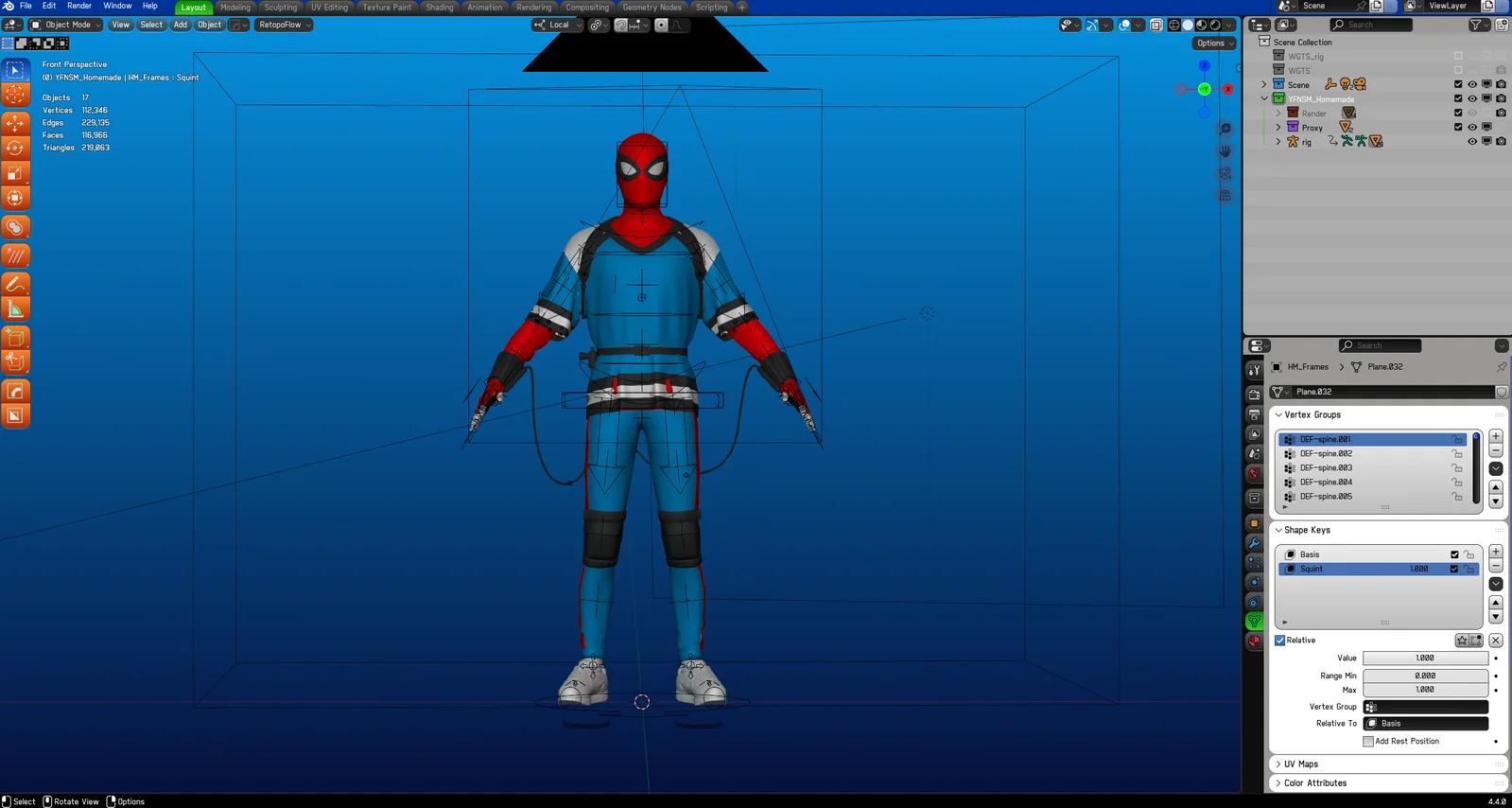Click the shape key Value slider
The width and height of the screenshot is (1512, 808).
pyautogui.click(x=1425, y=659)
